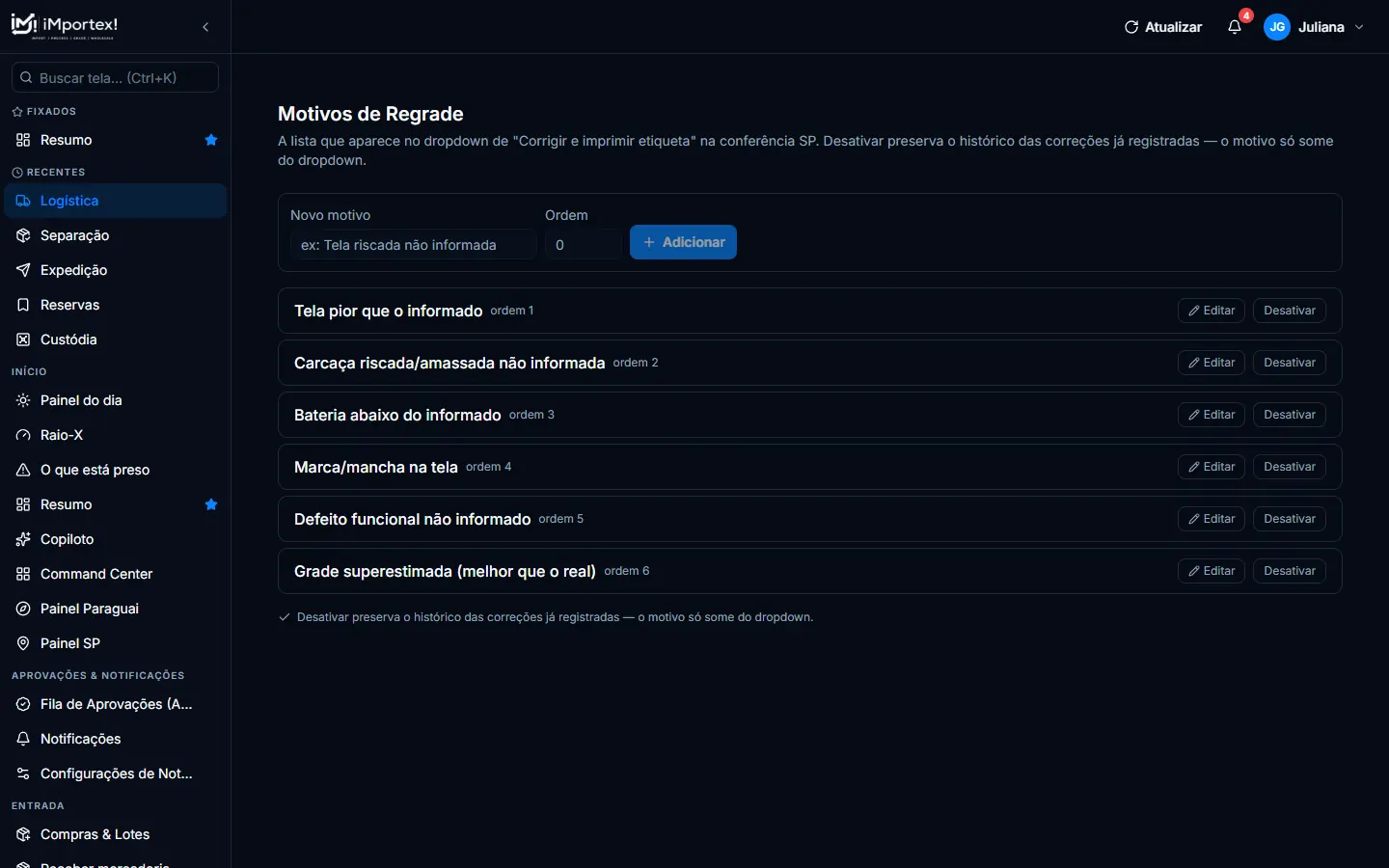Edit 'Carcaça riscada/amassada não informada'
Viewport: 1389px width, 868px height.
click(1212, 363)
